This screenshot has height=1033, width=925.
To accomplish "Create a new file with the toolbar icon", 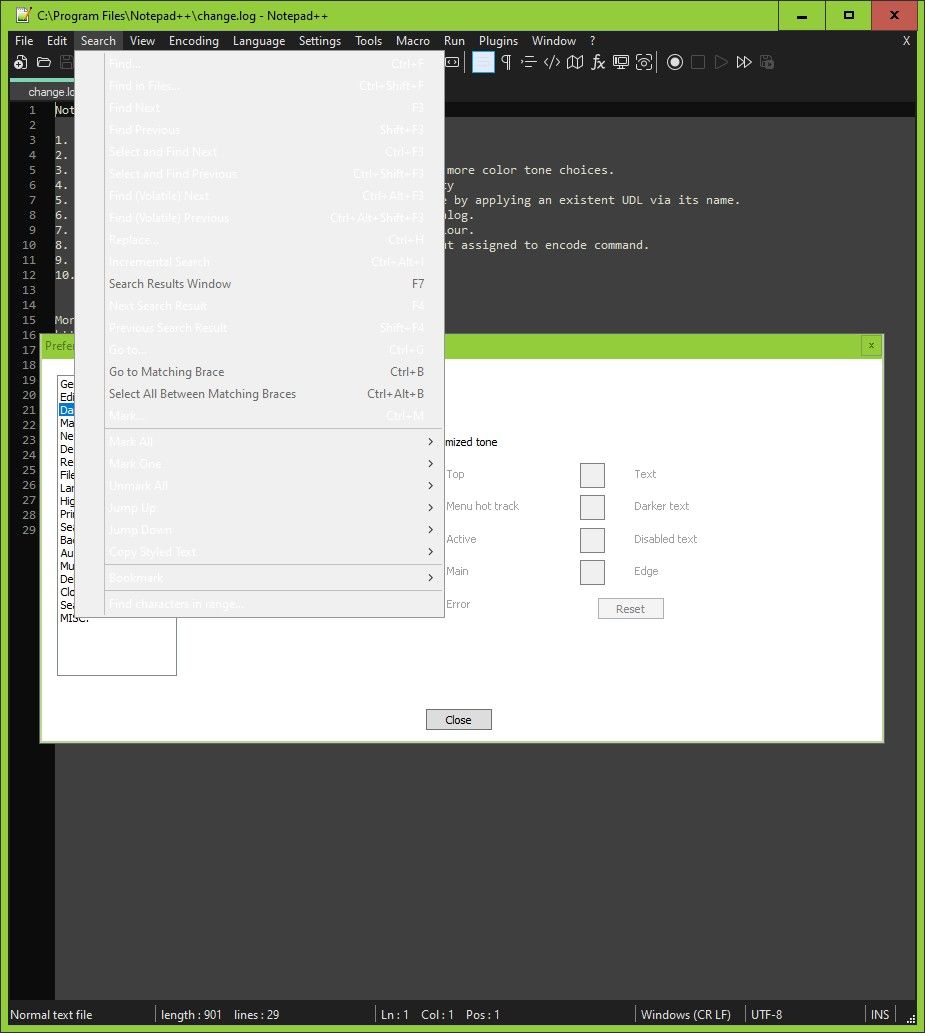I will click(20, 62).
